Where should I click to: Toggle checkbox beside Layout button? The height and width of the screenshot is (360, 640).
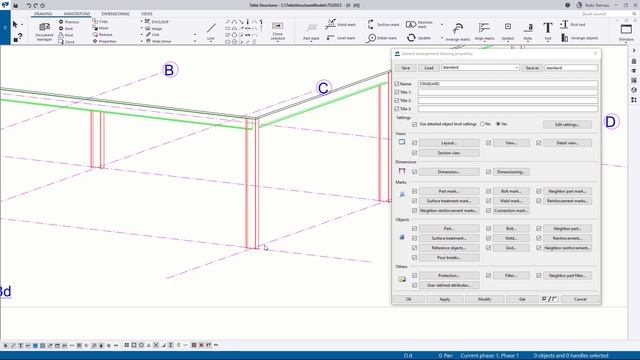click(414, 143)
